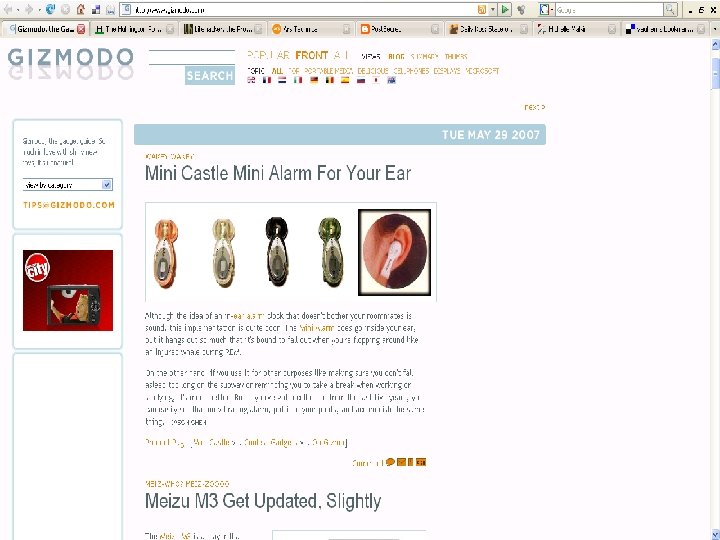Filter topics by CELLPHONES

pyautogui.click(x=411, y=71)
